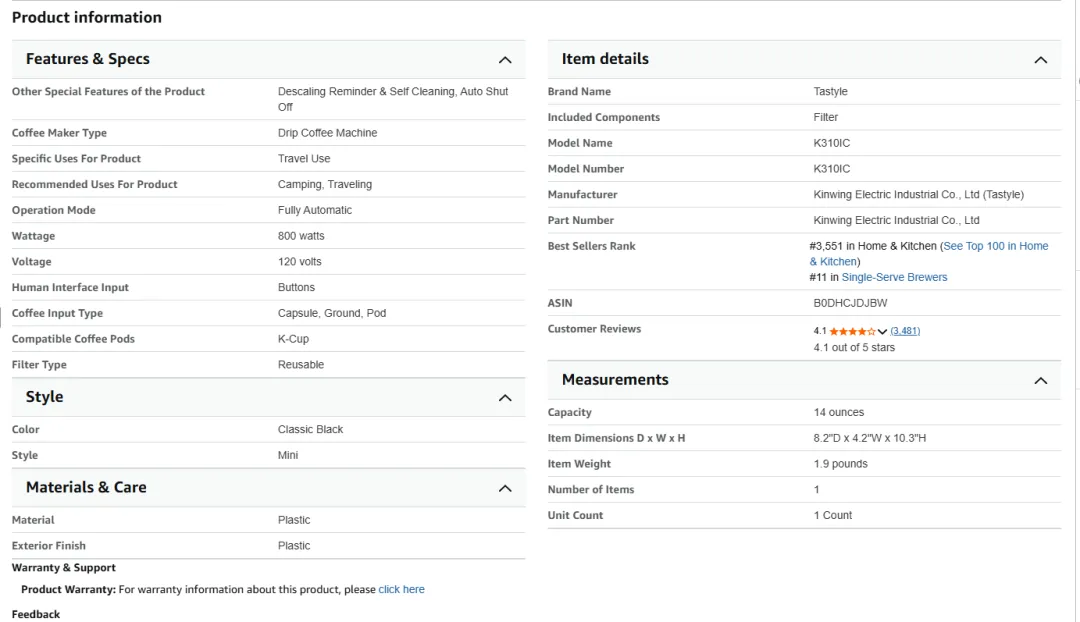The width and height of the screenshot is (1080, 622).
Task: Click the Materials & Care heading
Action: 86,487
